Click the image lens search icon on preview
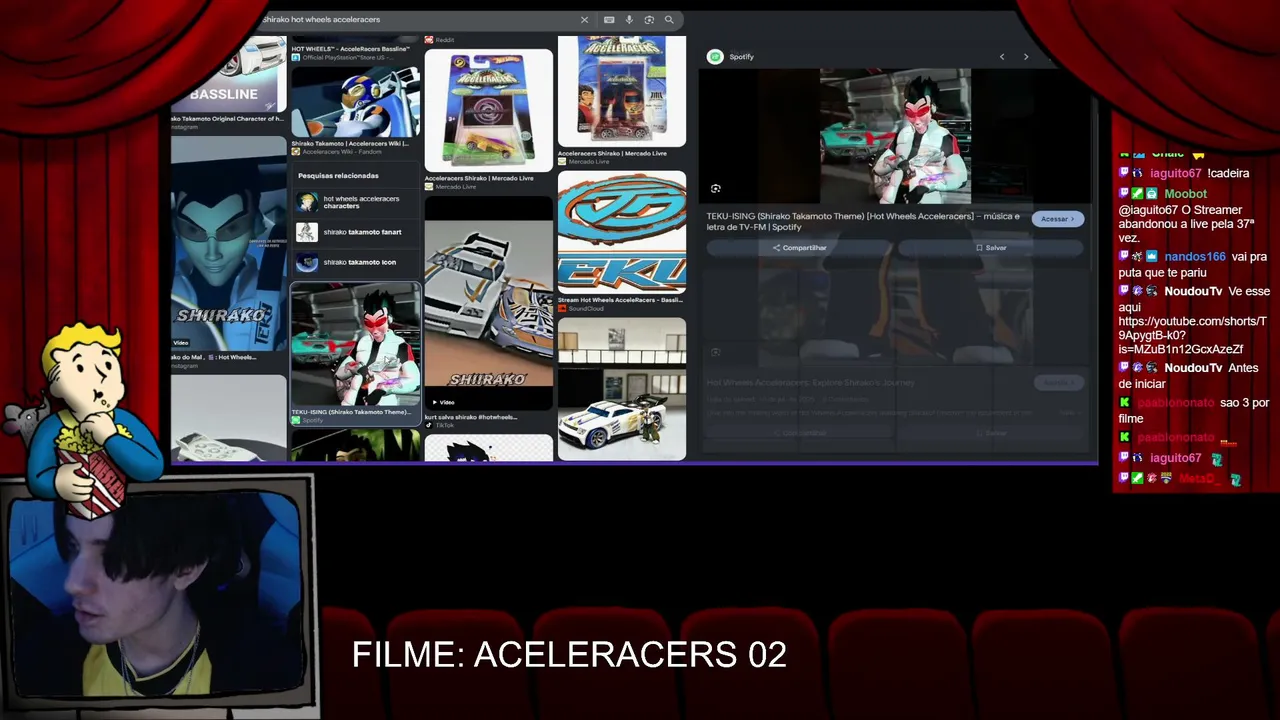This screenshot has height=720, width=1280. (716, 188)
